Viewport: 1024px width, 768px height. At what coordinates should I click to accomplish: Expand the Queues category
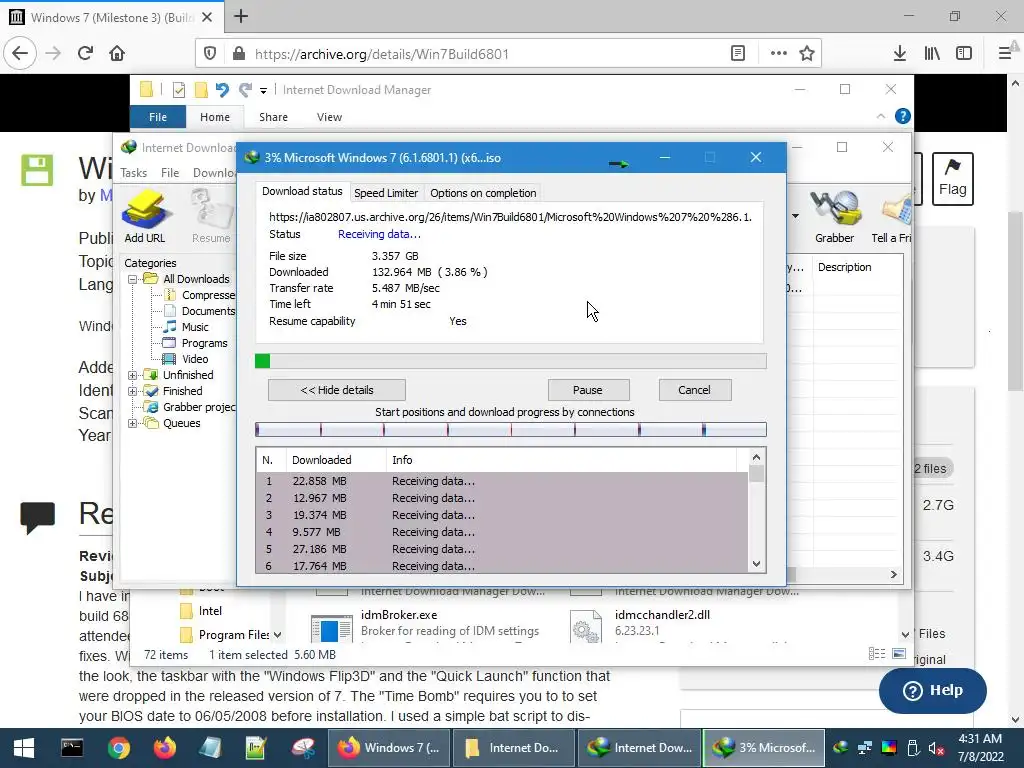pos(133,423)
